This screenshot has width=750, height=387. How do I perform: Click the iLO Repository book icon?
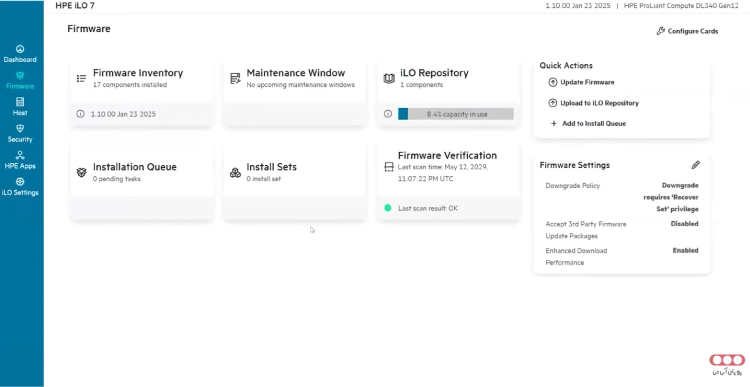click(389, 78)
